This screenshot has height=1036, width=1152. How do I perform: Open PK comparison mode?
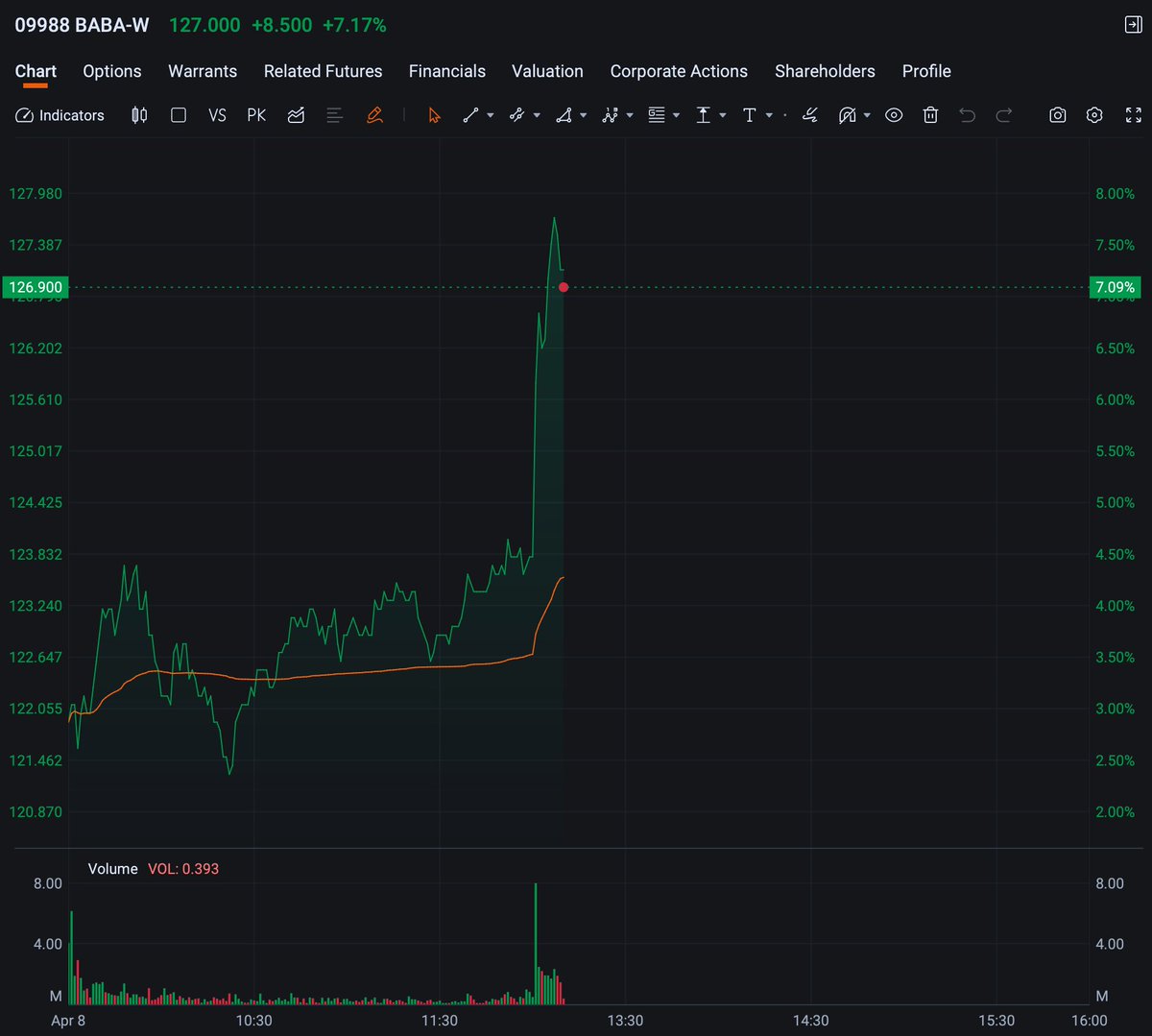pos(255,115)
